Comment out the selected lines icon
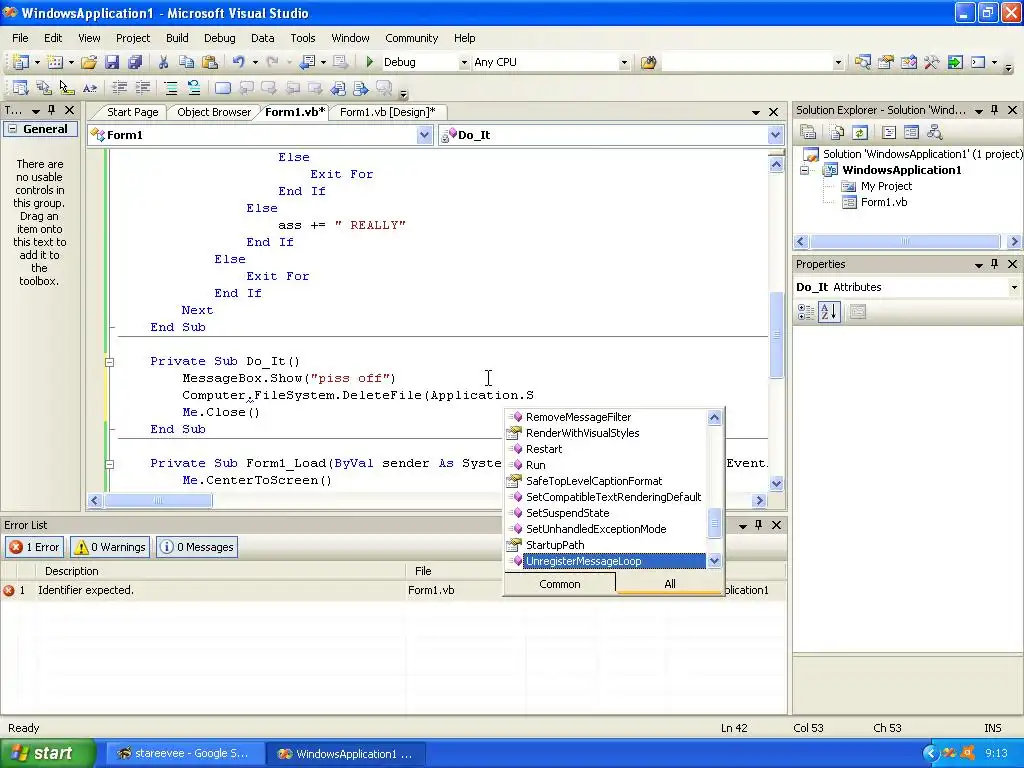Image resolution: width=1024 pixels, height=768 pixels. pos(170,88)
